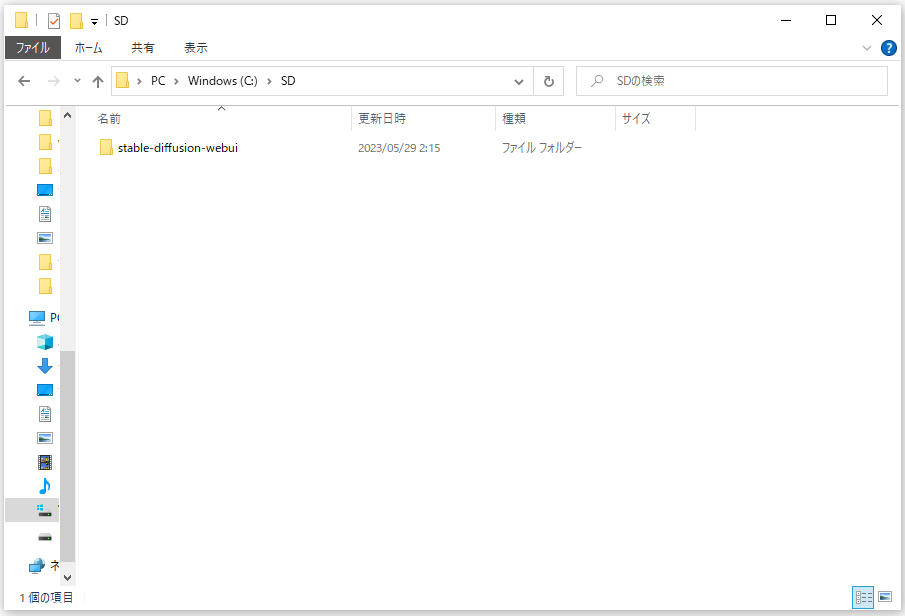Open Music via the note icon
905x616 pixels.
tap(45, 486)
